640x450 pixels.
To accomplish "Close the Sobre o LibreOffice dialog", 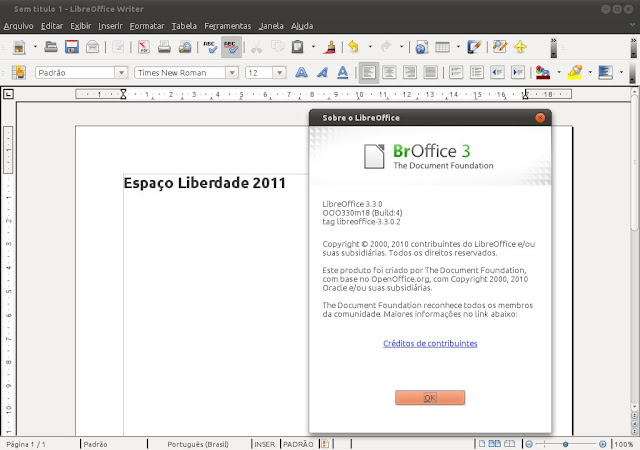I will pyautogui.click(x=540, y=118).
